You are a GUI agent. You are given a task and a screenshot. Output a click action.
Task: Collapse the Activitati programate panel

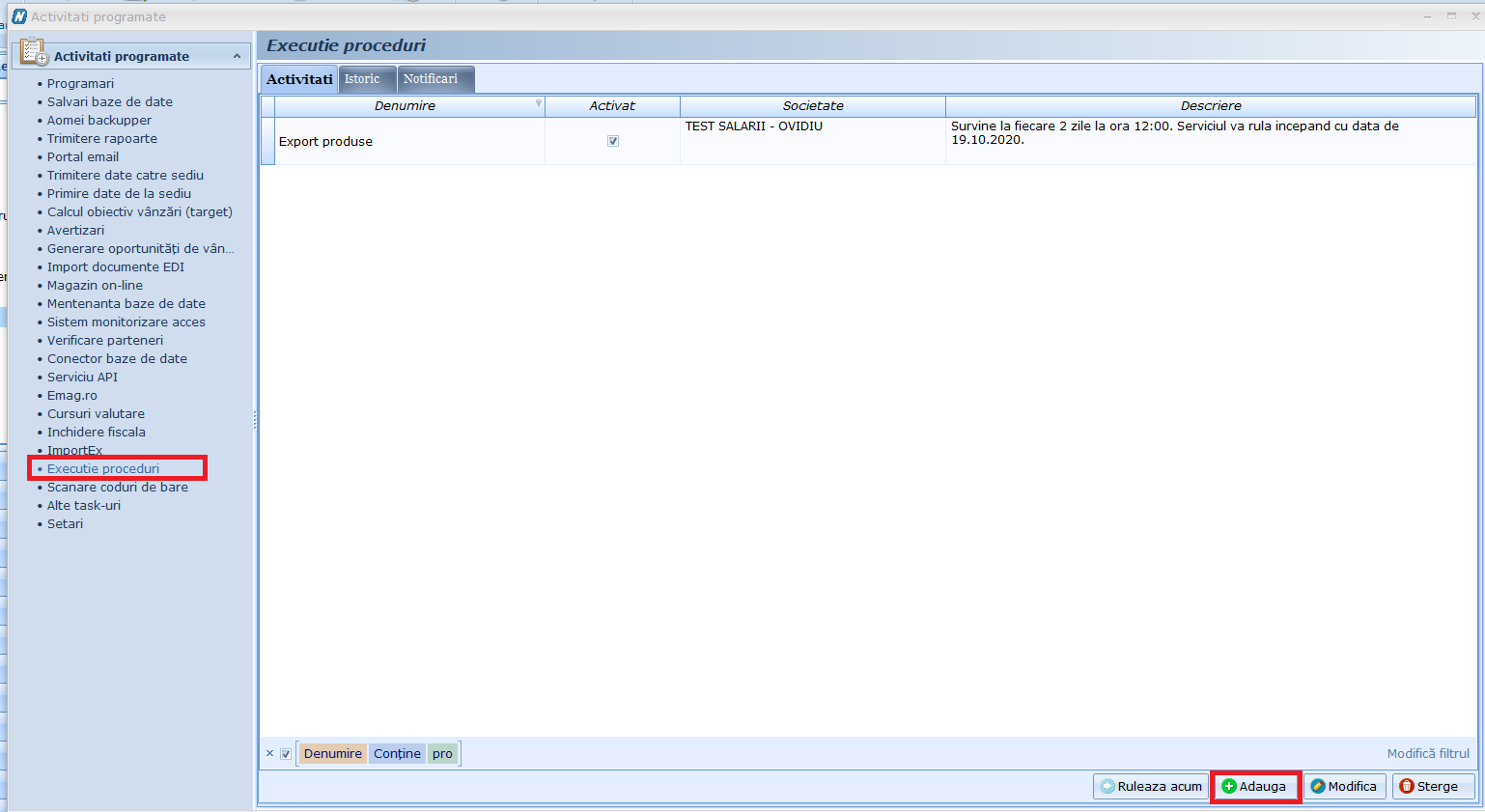(237, 56)
